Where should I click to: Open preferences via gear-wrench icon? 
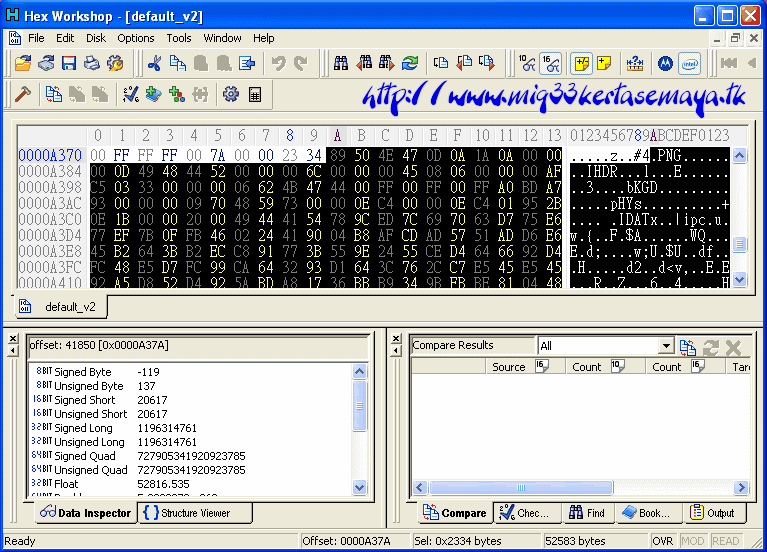click(x=115, y=63)
